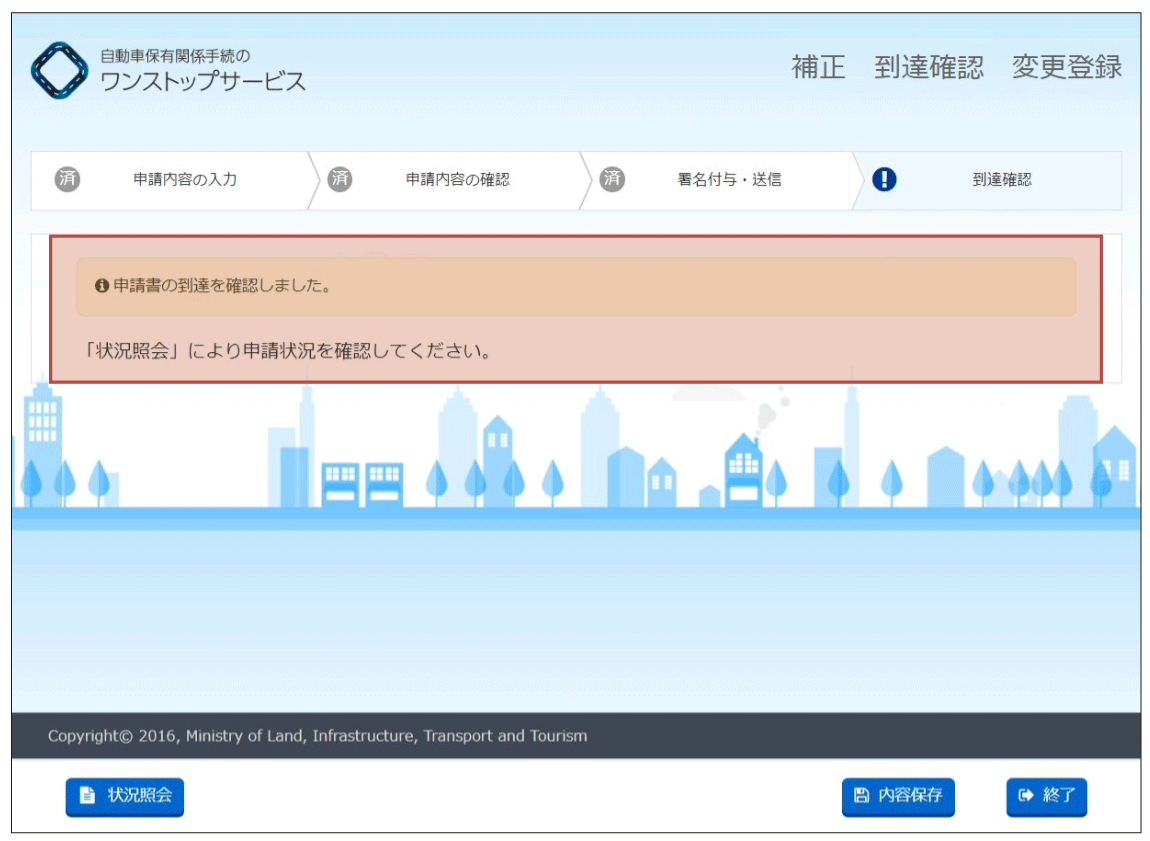Select the 署名付与・送信 step label
The height and width of the screenshot is (841, 1150).
[729, 180]
